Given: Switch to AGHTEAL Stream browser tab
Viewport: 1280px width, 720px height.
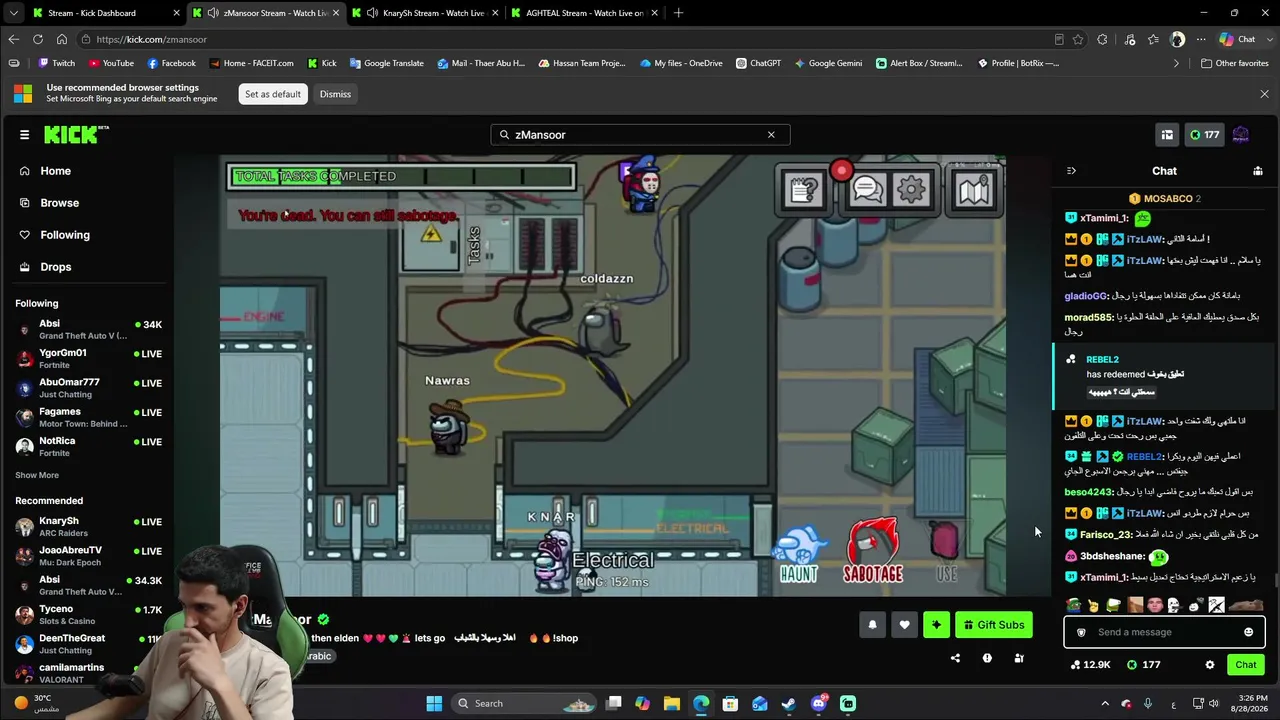Looking at the screenshot, I should click(583, 13).
